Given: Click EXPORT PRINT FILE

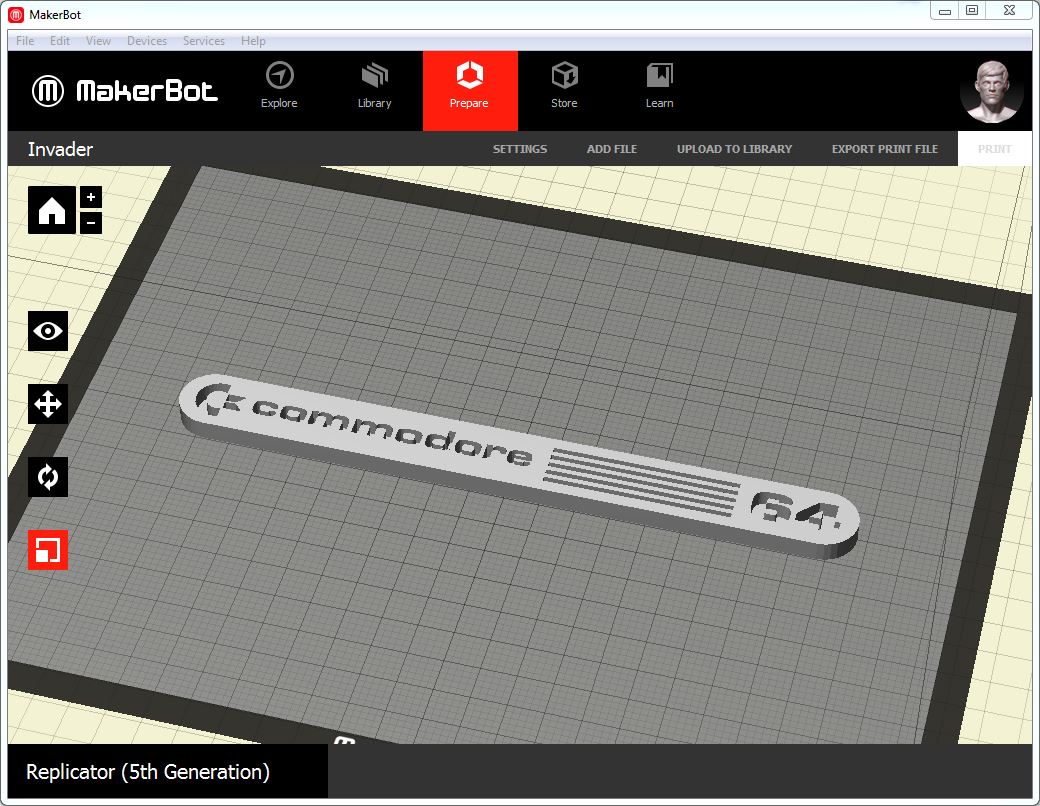Looking at the screenshot, I should pyautogui.click(x=885, y=149).
